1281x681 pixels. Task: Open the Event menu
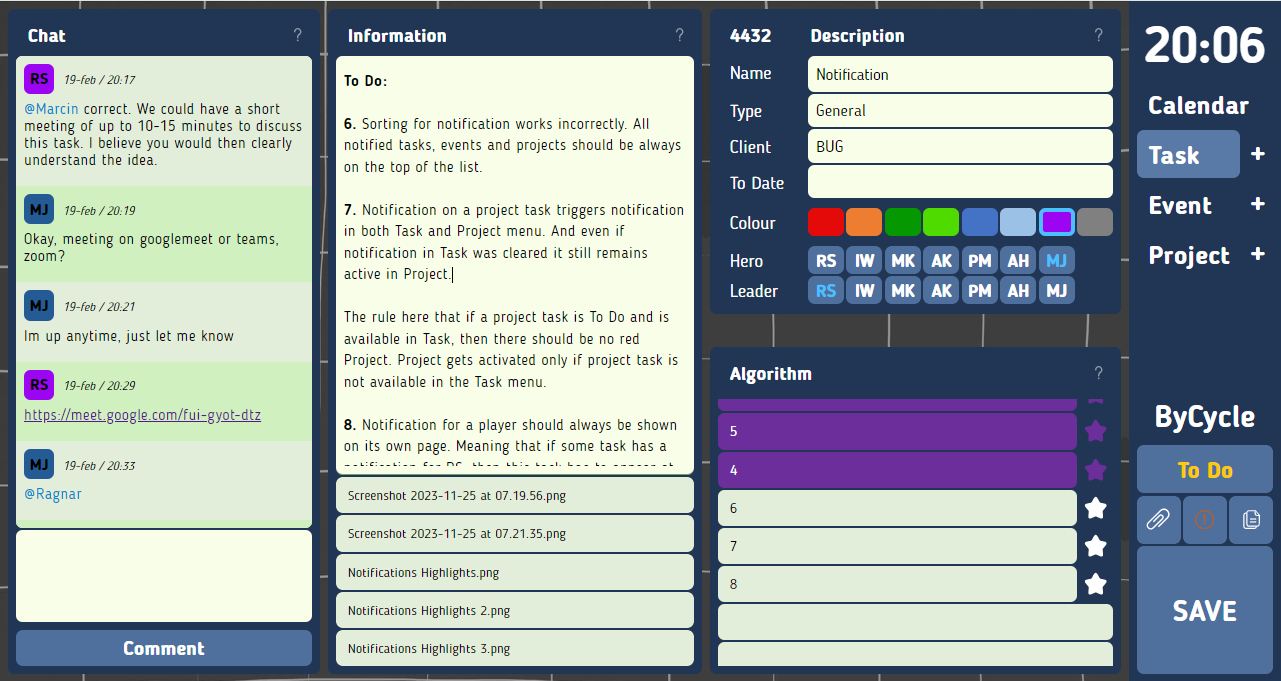pyautogui.click(x=1180, y=205)
